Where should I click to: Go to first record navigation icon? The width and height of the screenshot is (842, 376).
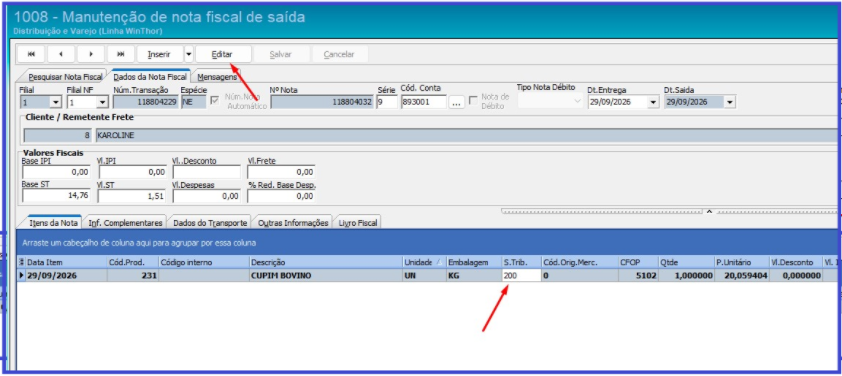(31, 54)
